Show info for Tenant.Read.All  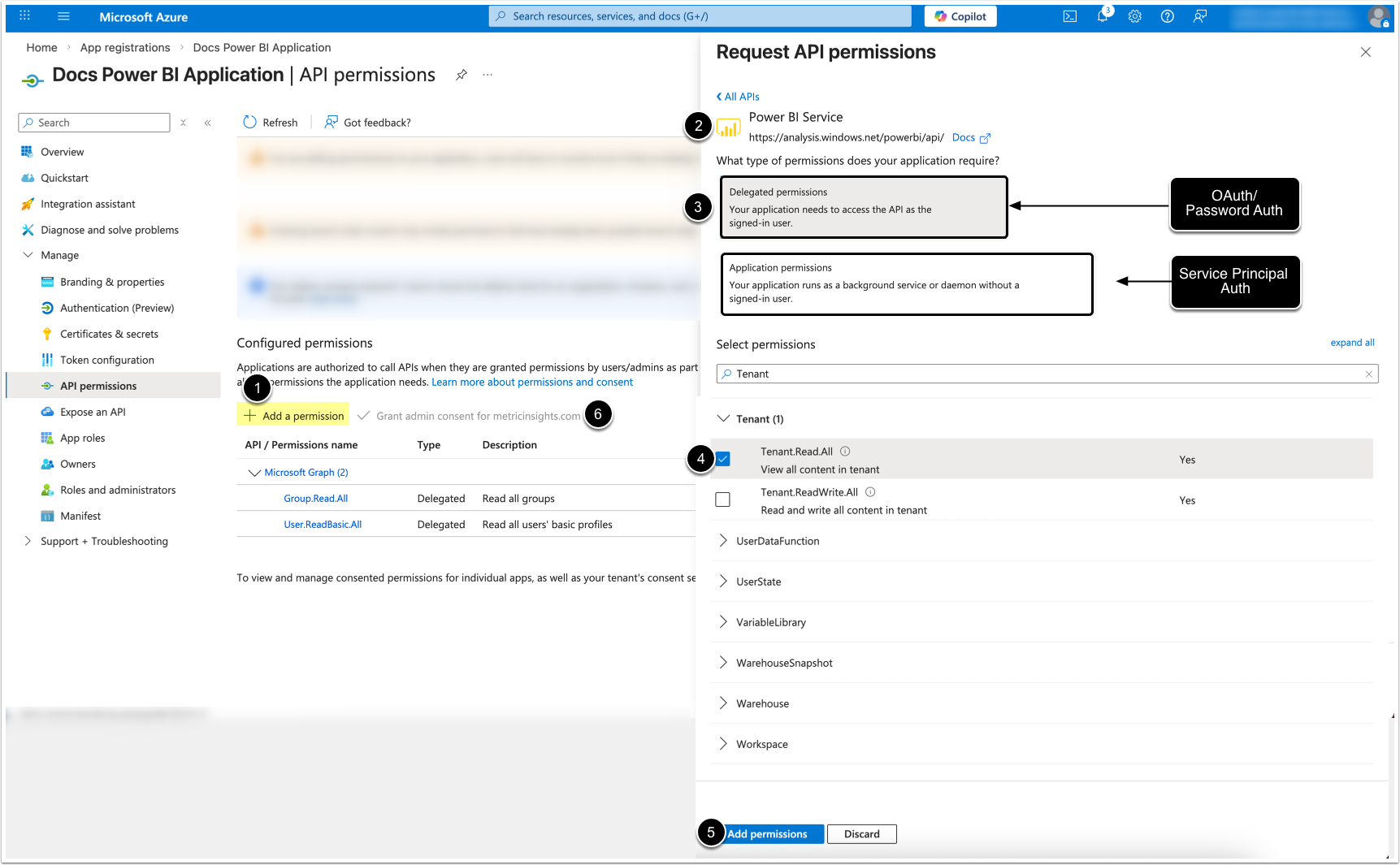pos(845,452)
